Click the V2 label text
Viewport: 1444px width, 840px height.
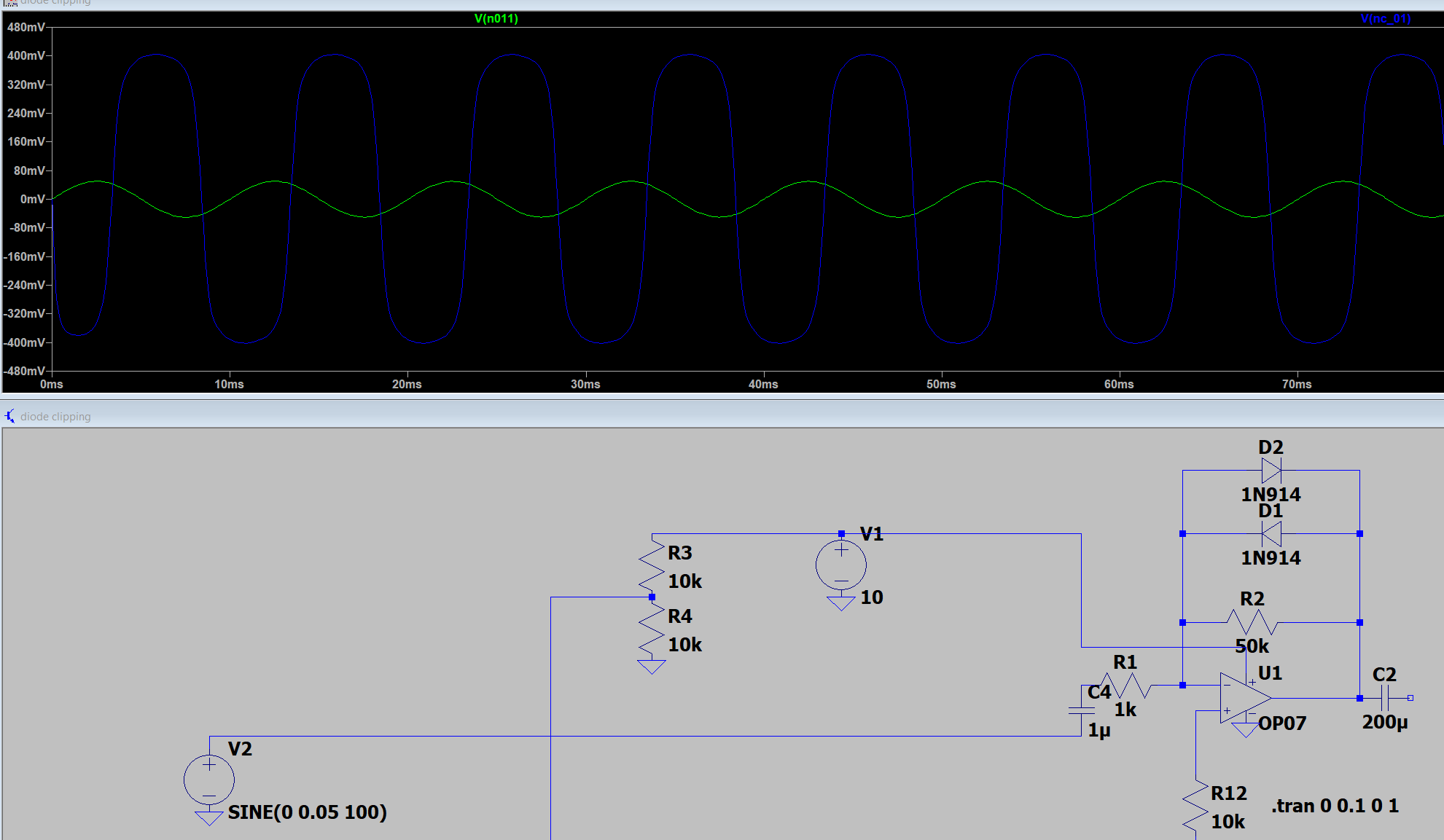(x=240, y=749)
